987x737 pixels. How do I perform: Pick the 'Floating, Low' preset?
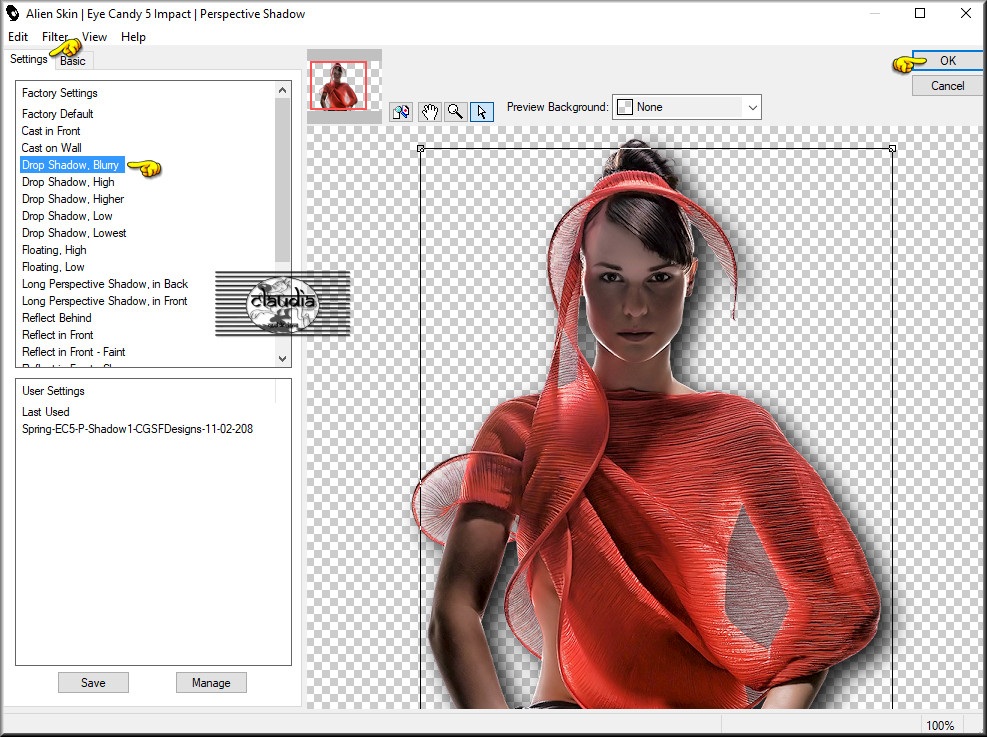[x=53, y=267]
